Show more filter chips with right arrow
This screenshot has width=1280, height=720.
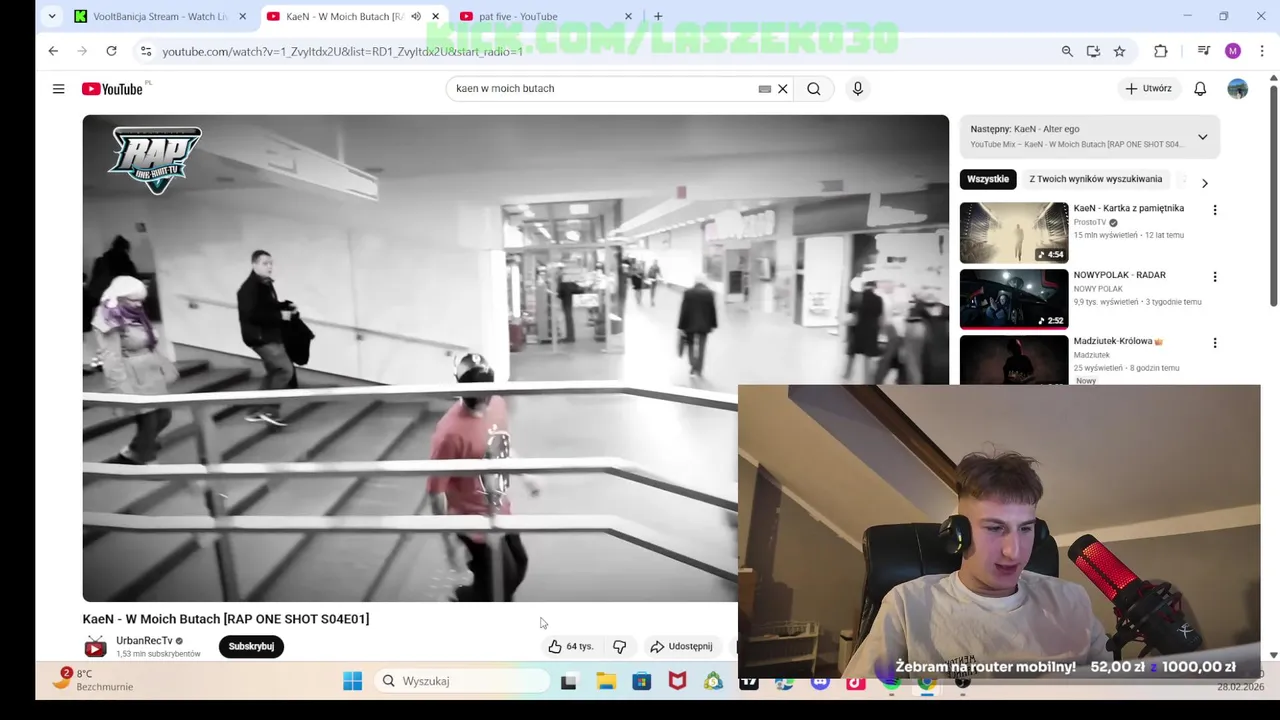tap(1204, 183)
